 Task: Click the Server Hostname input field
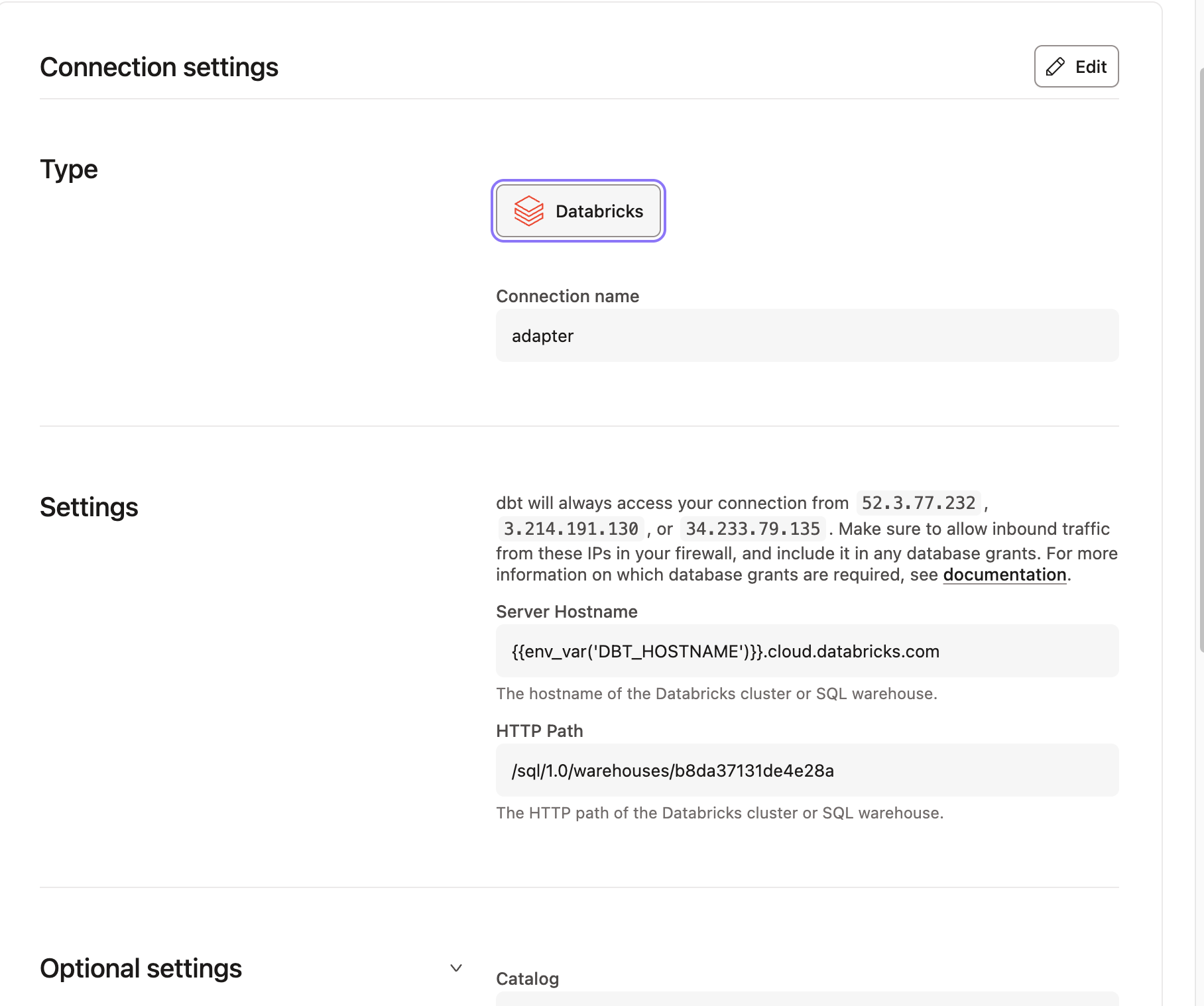click(x=806, y=651)
